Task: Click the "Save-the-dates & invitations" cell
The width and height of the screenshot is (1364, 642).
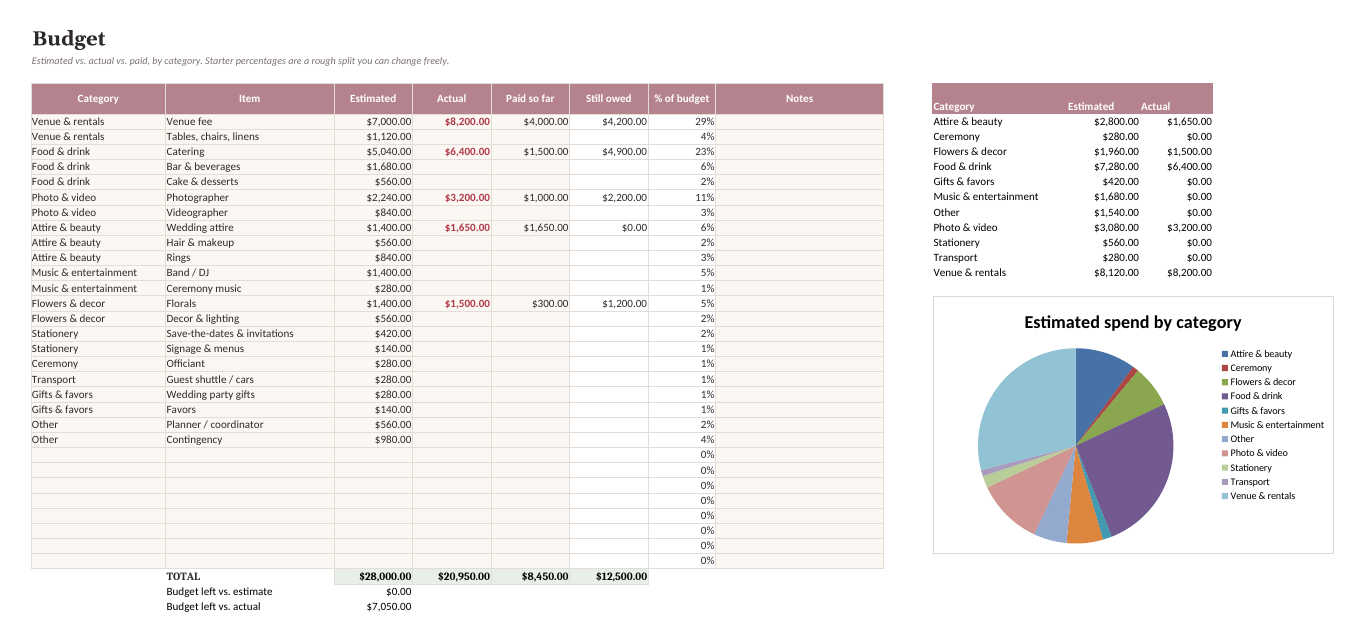Action: click(x=250, y=334)
